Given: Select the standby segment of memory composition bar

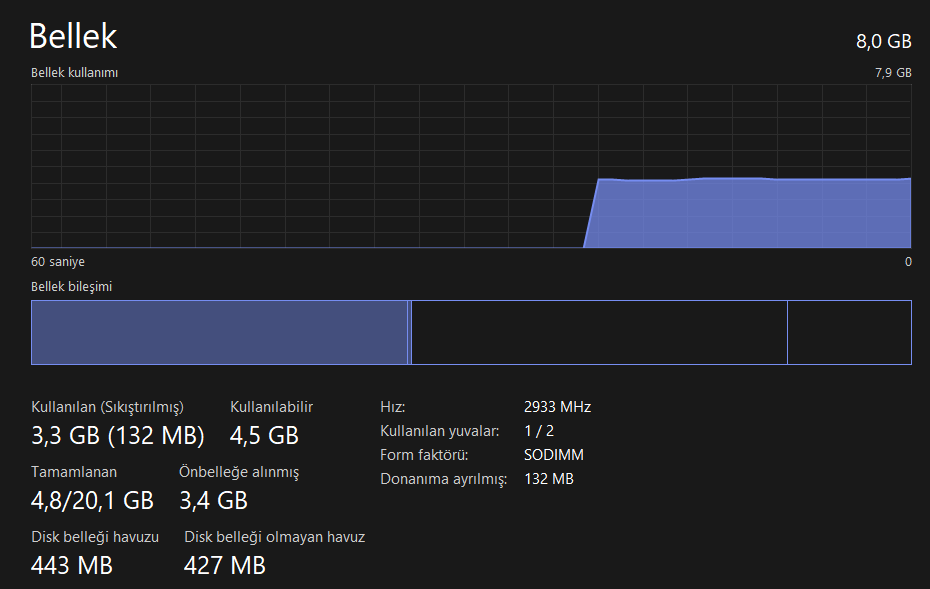Looking at the screenshot, I should click(x=599, y=332).
